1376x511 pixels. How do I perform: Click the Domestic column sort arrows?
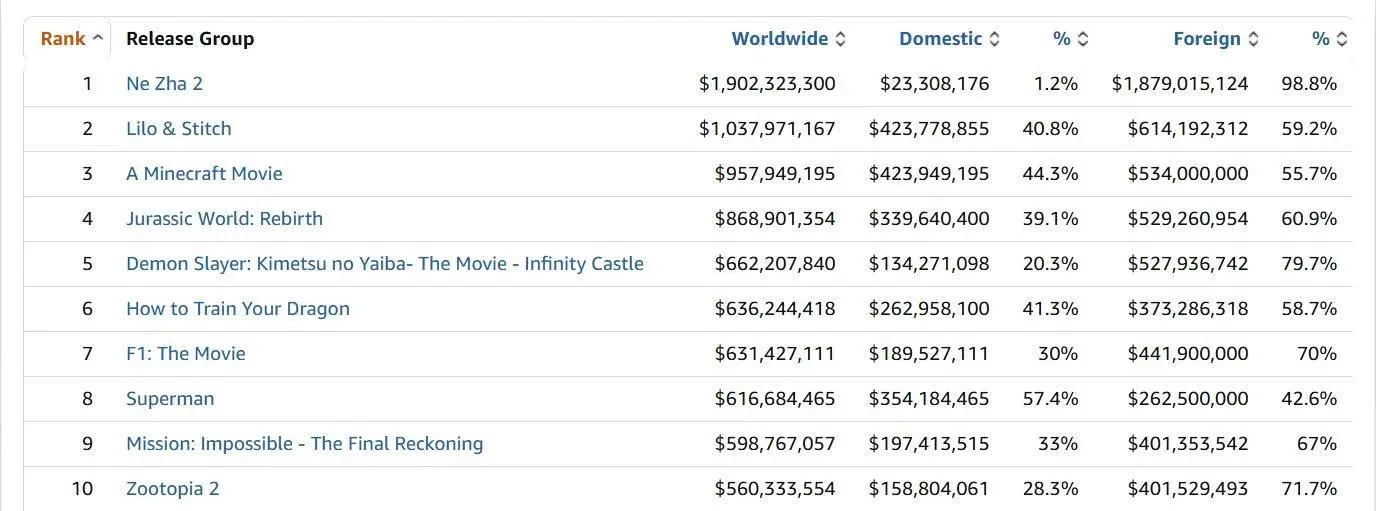pos(994,39)
